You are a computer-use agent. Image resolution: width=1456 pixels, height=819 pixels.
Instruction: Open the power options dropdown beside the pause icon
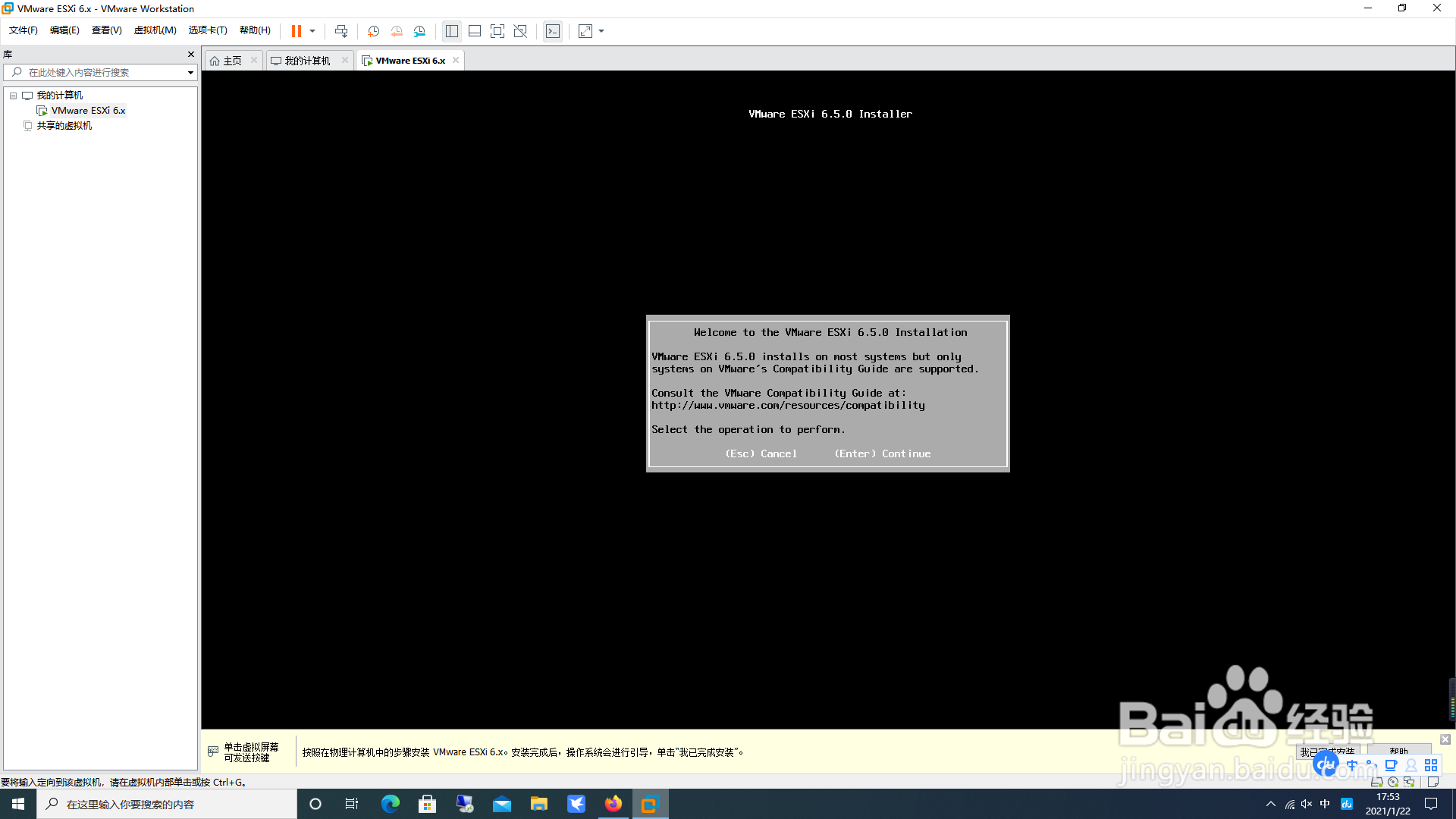(312, 31)
